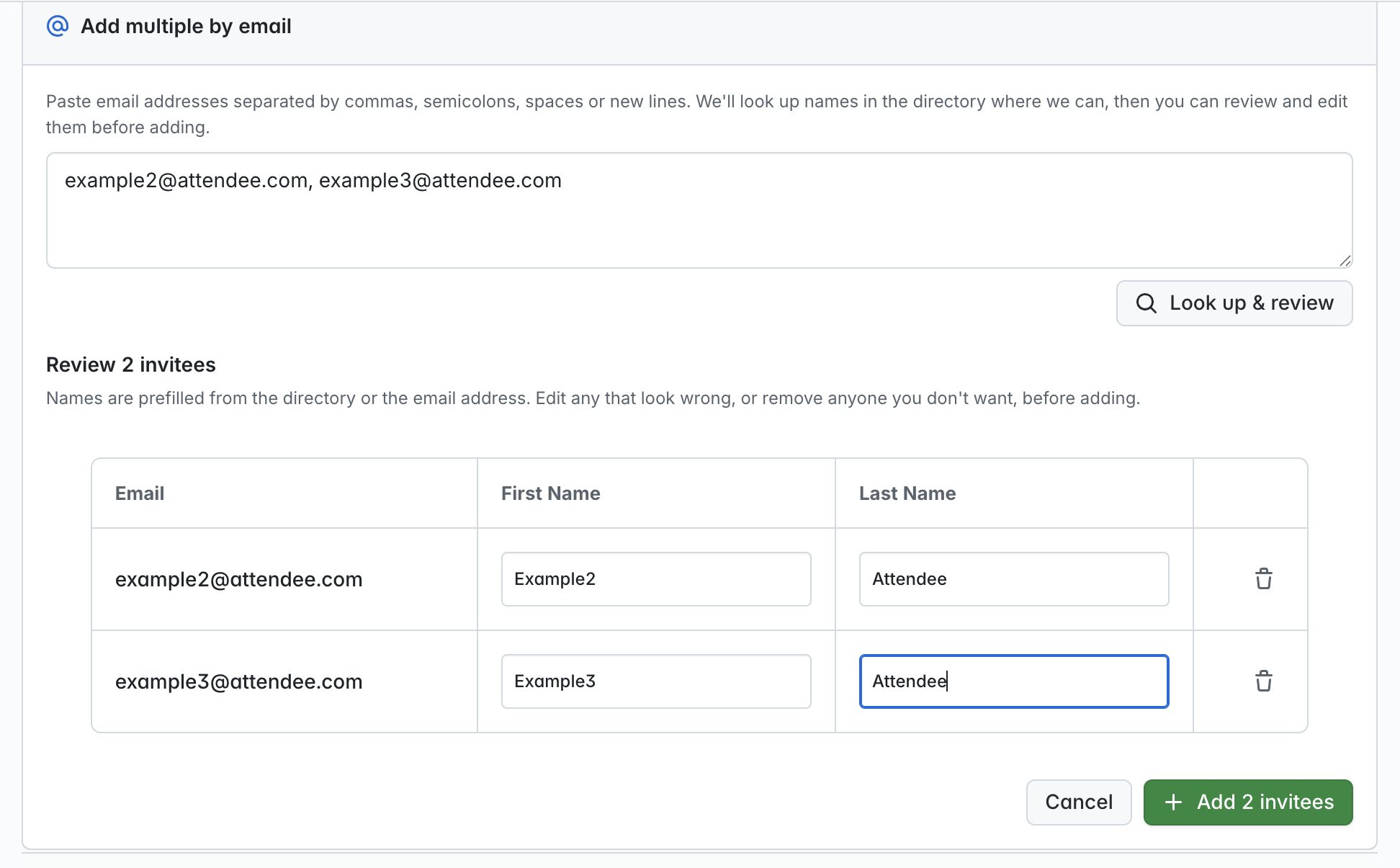
Task: Click Look up & review button
Action: [x=1234, y=303]
